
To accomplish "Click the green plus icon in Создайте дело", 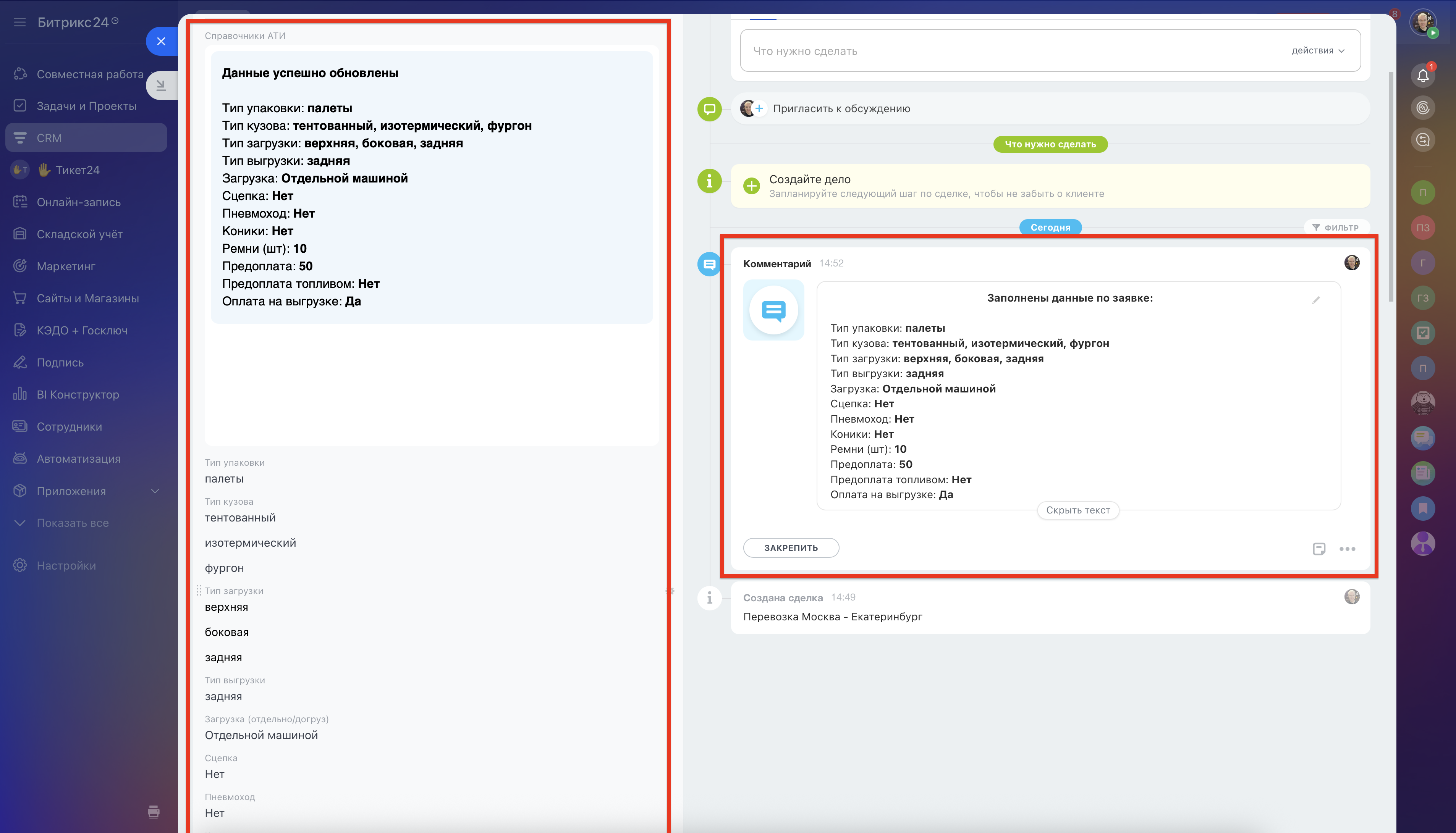I will pos(751,186).
